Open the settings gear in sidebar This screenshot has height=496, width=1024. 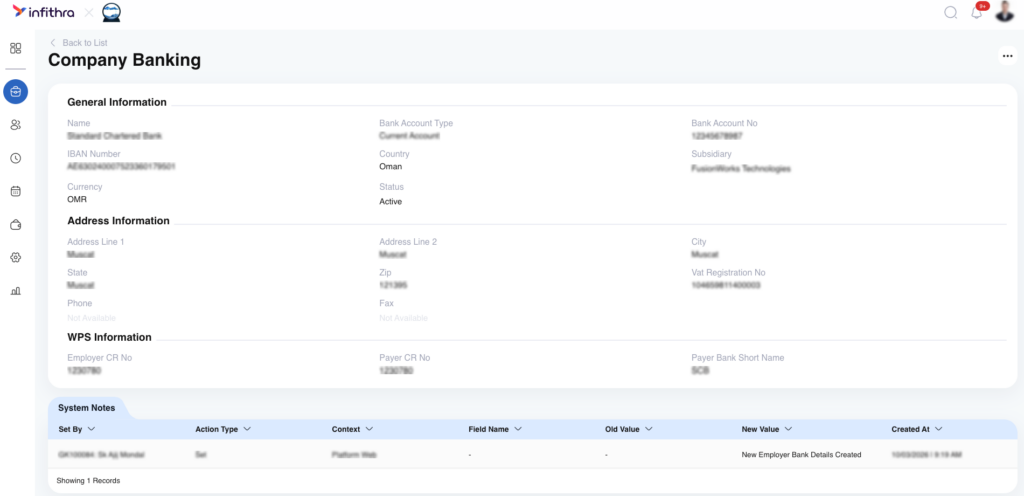(15, 258)
